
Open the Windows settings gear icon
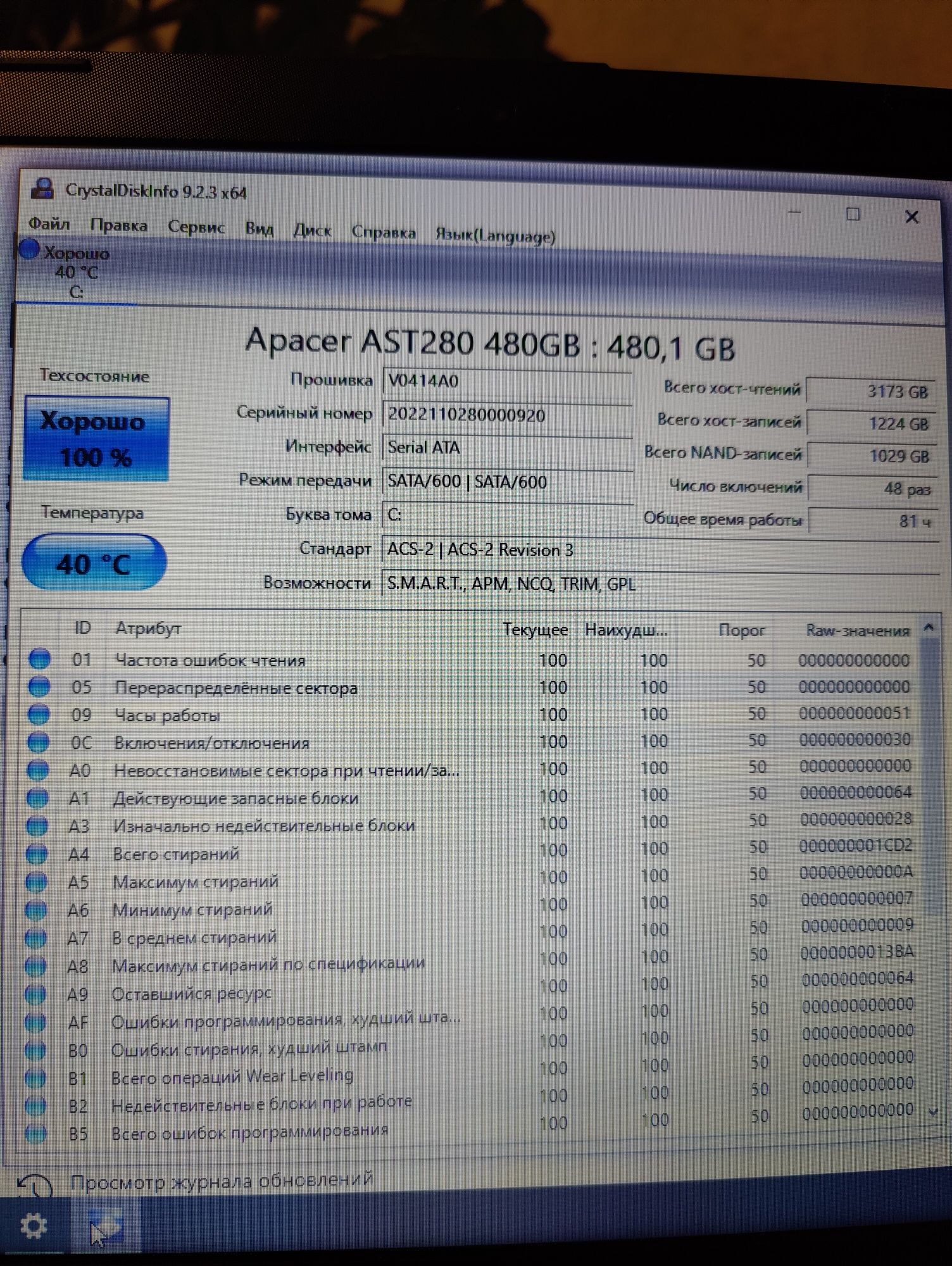pyautogui.click(x=34, y=1226)
